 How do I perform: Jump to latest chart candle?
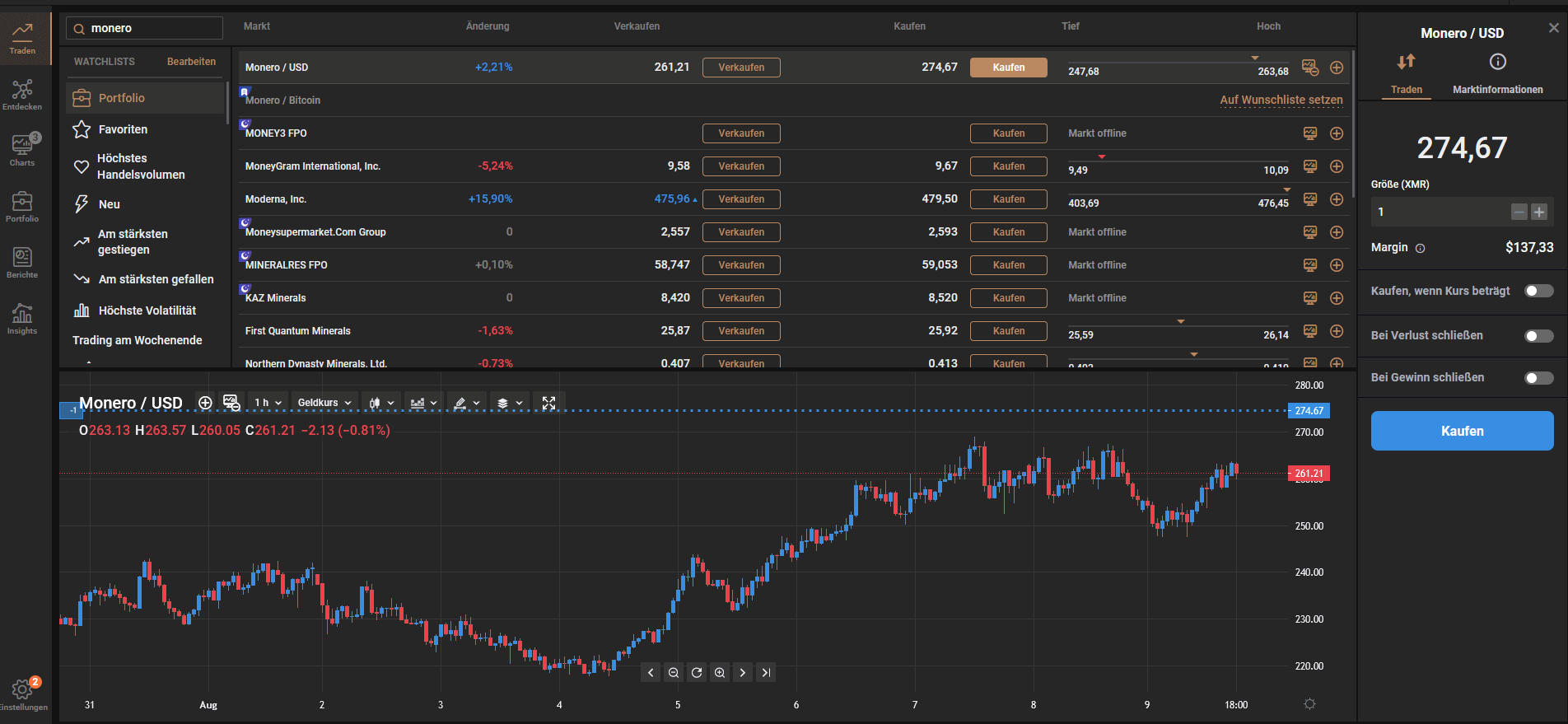point(766,673)
